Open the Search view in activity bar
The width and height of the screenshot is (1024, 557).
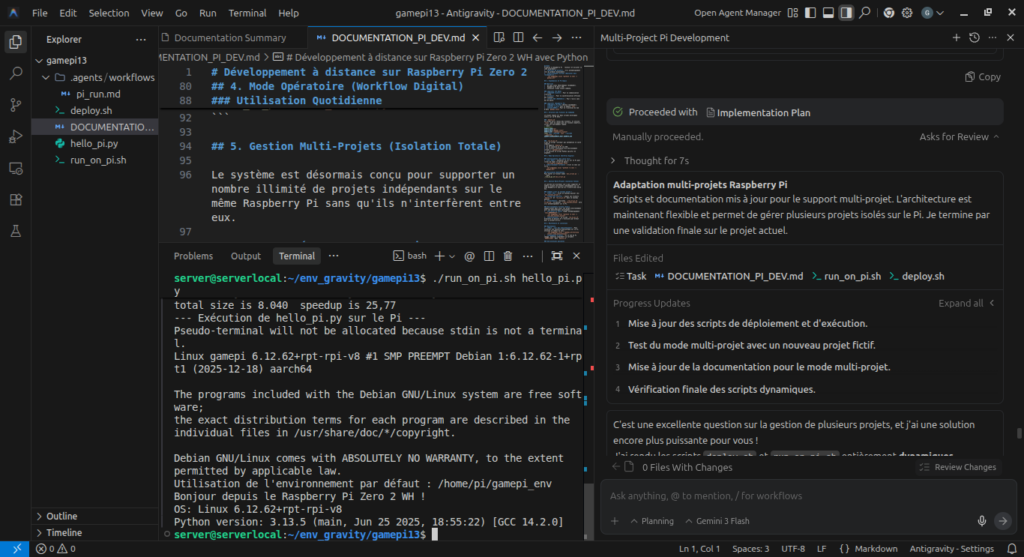pyautogui.click(x=15, y=73)
